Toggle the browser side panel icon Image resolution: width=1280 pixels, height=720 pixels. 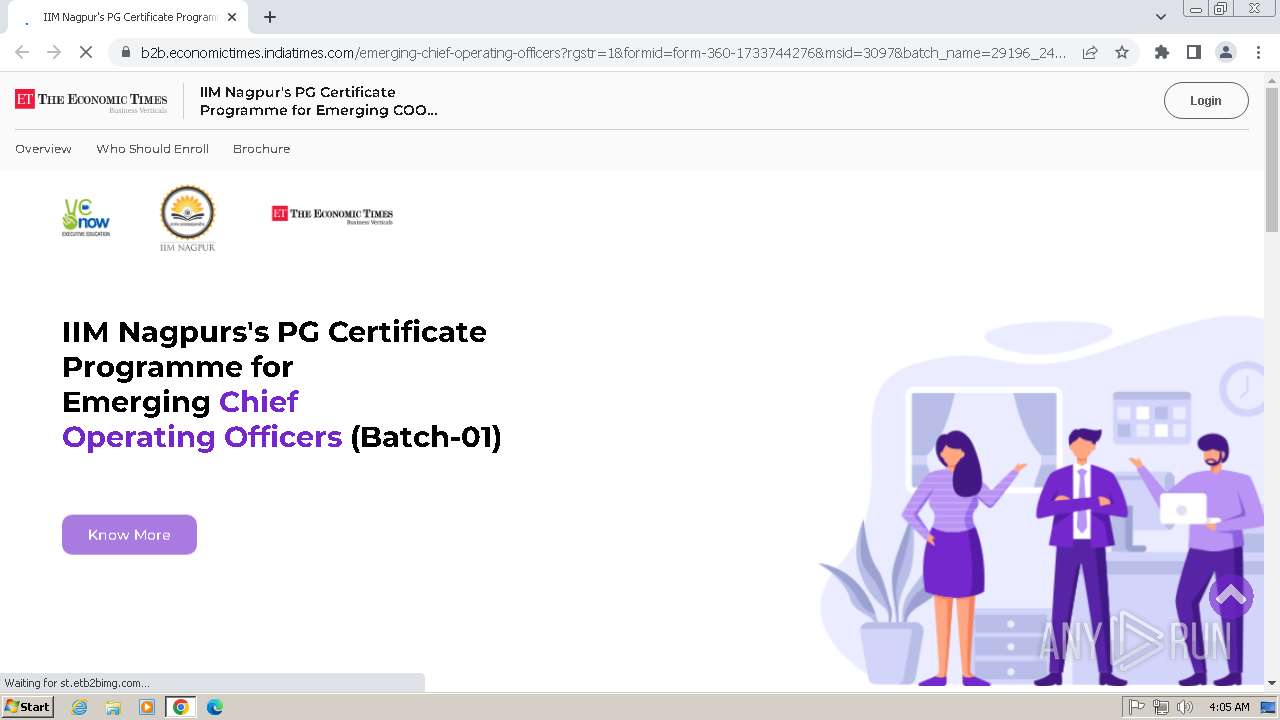pyautogui.click(x=1193, y=52)
